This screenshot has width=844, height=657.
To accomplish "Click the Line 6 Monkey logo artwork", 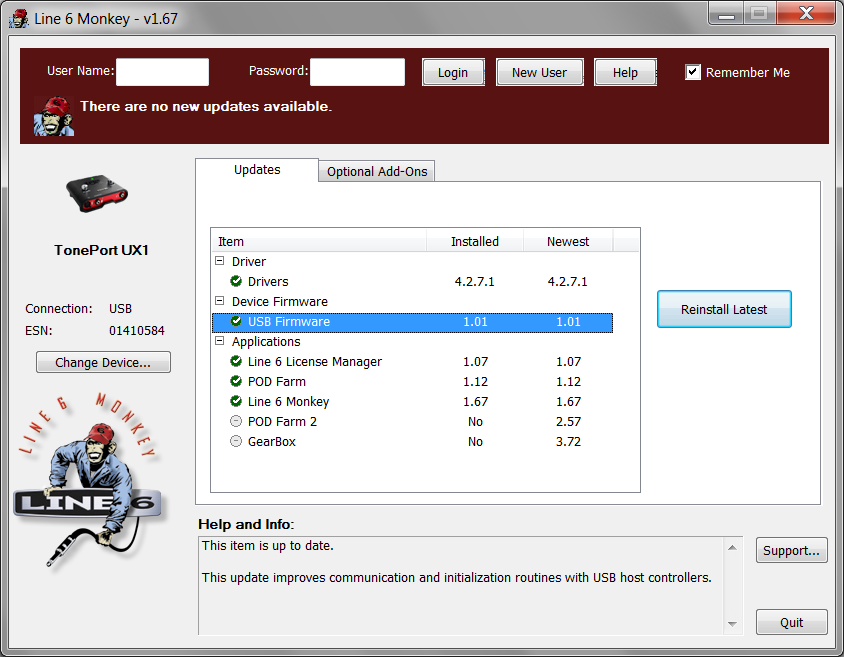I will point(89,479).
